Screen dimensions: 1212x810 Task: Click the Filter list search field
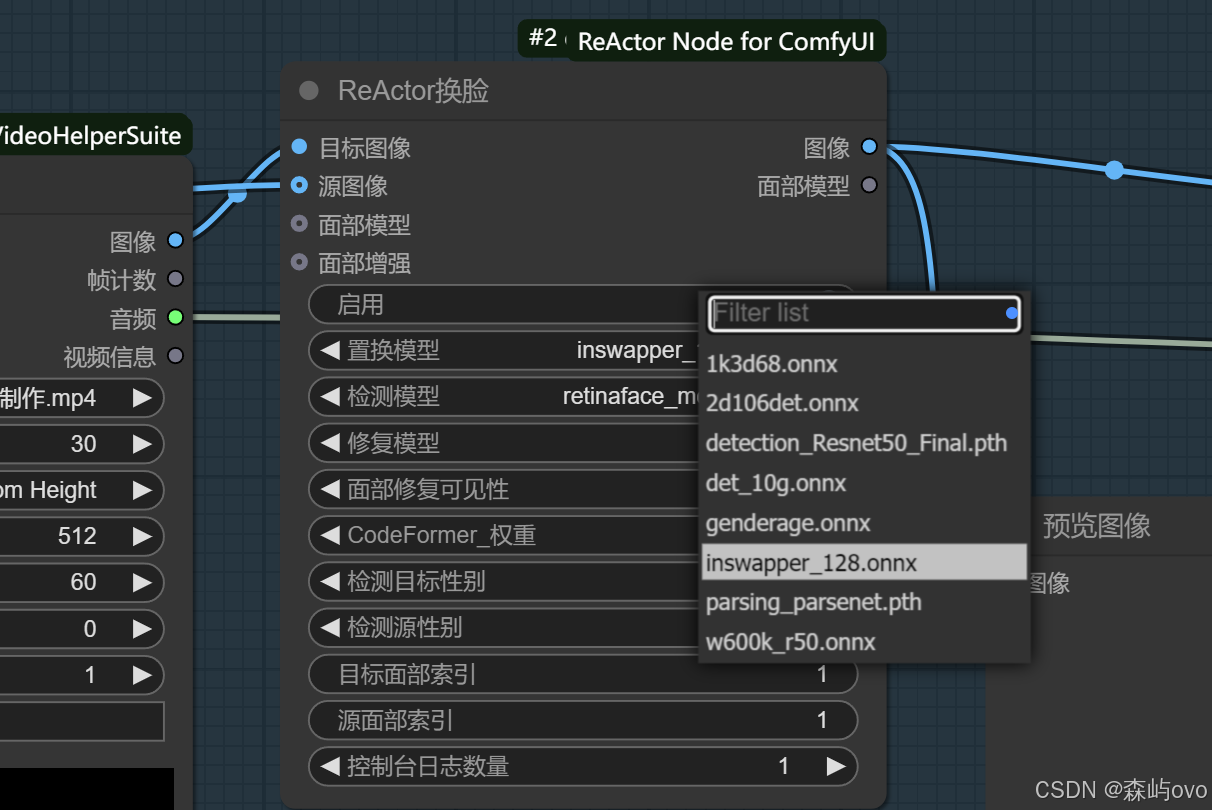[x=864, y=313]
